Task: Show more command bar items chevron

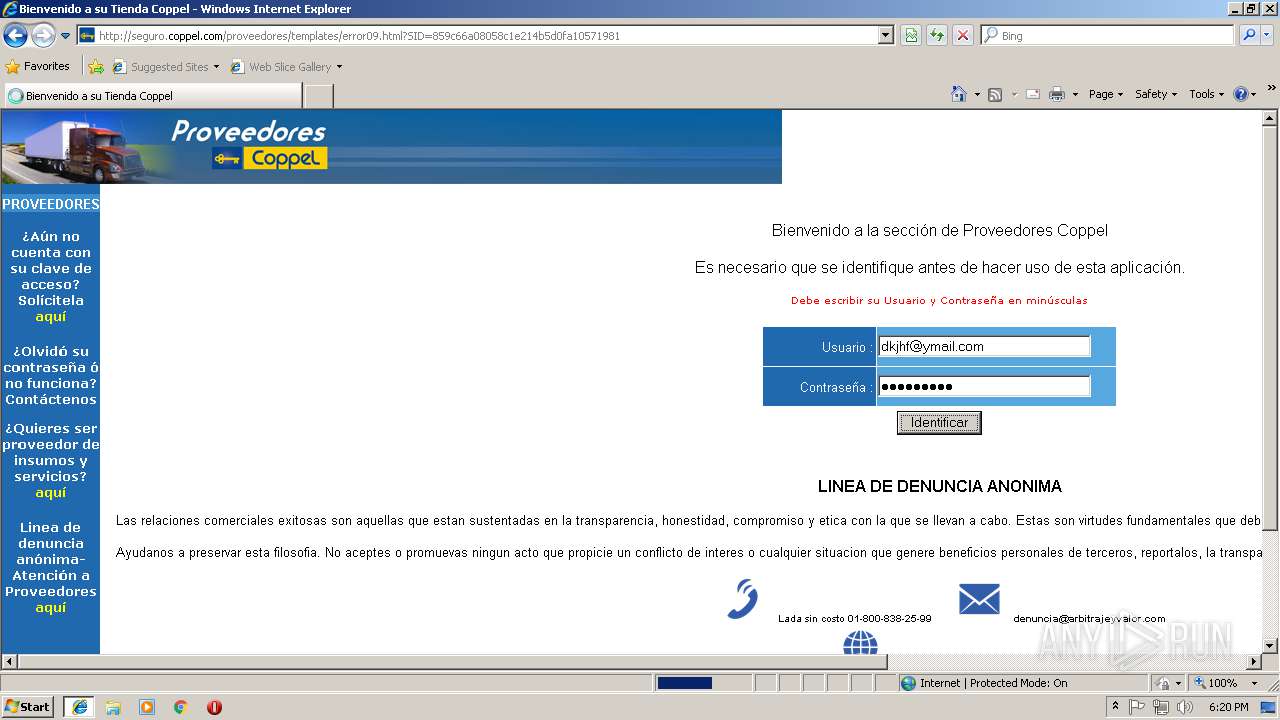Action: [x=1271, y=89]
